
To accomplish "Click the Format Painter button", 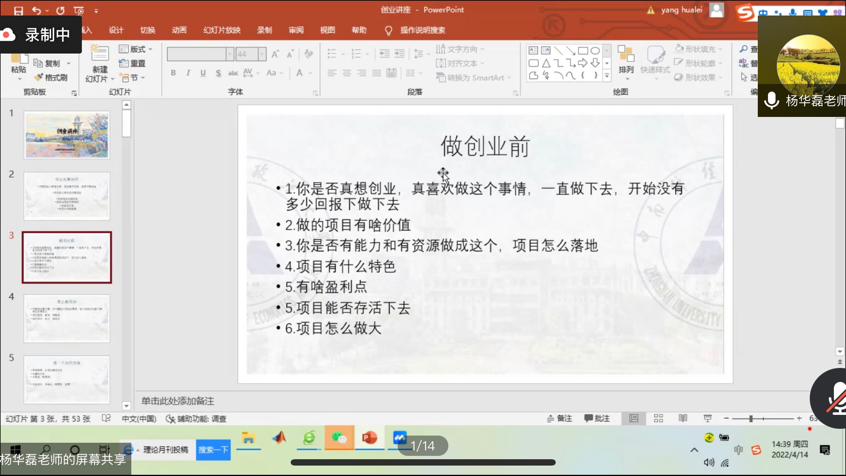I will (x=51, y=77).
